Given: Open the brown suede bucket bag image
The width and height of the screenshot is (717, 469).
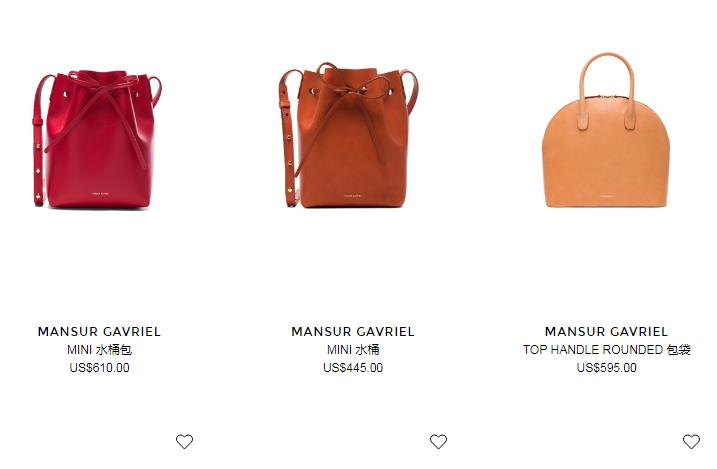Looking at the screenshot, I should pyautogui.click(x=349, y=135).
